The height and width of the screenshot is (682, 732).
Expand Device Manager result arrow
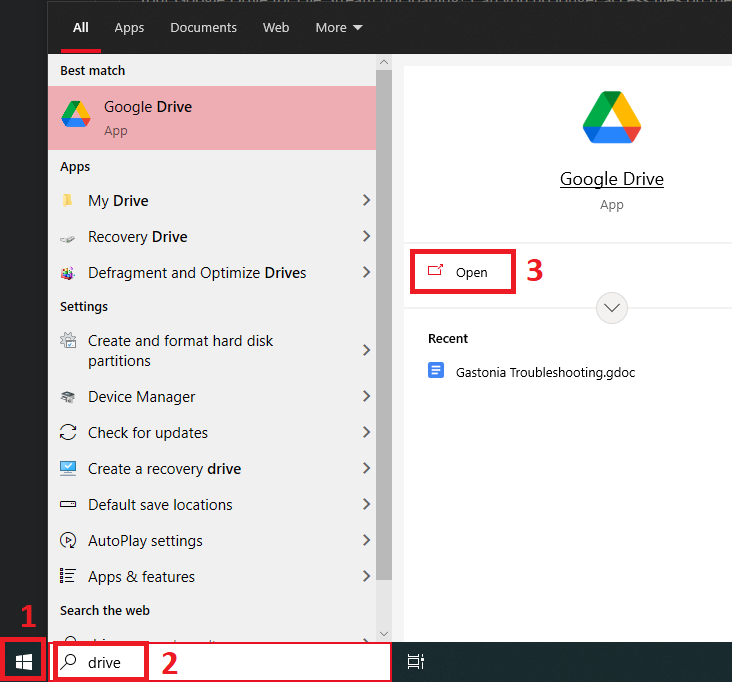[x=366, y=396]
